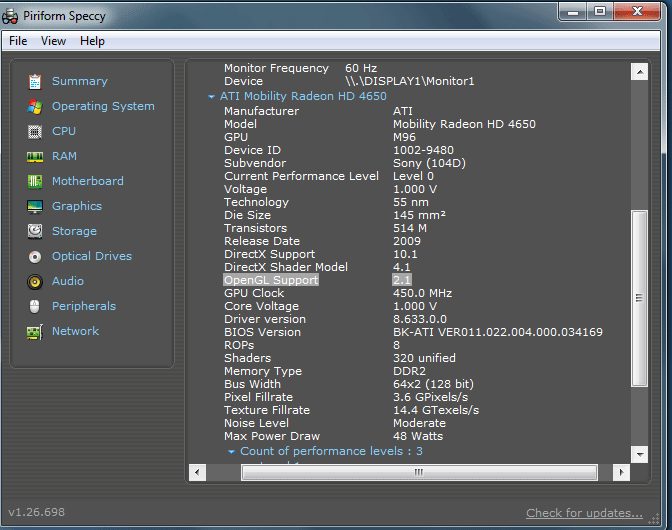Click the vertical scrollbar down arrow
This screenshot has height=530, width=672.
pos(640,455)
